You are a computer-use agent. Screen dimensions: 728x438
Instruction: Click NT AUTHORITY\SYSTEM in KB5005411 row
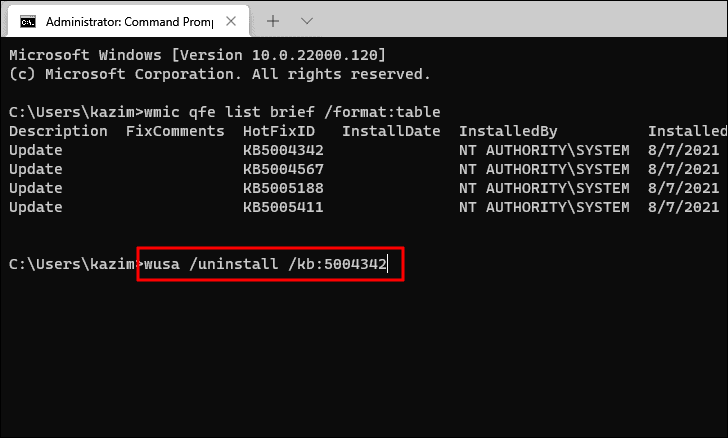pos(544,207)
